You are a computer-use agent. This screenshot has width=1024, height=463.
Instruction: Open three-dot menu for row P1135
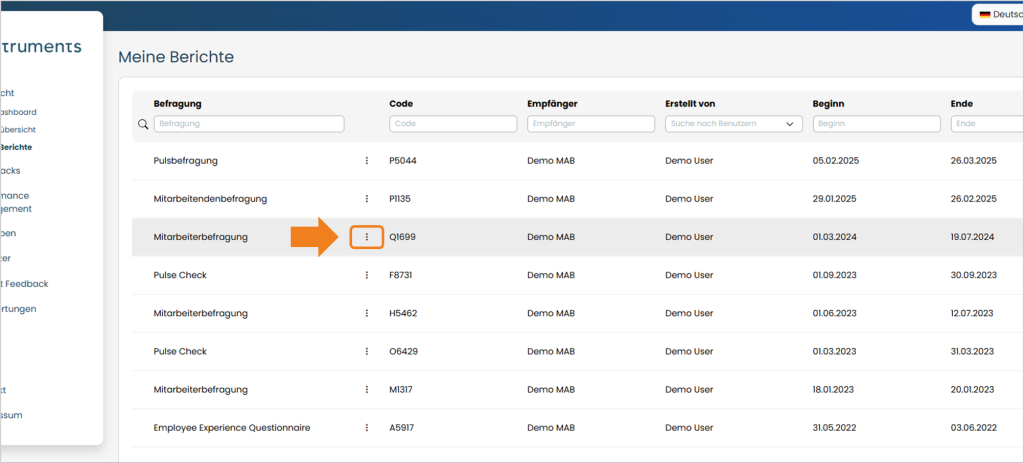pyautogui.click(x=366, y=199)
